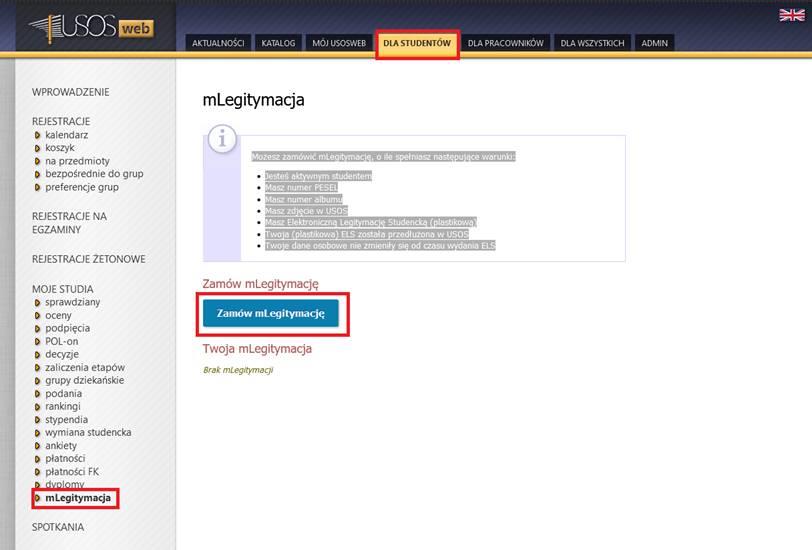Screen dimensions: 812x550
Task: Open the DLA STUDENTÓW tab
Action: point(417,43)
